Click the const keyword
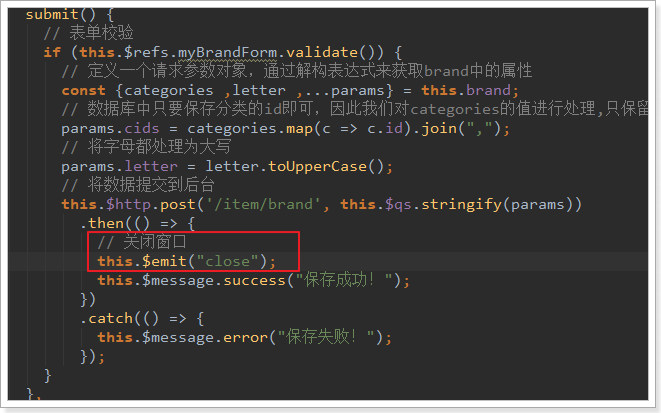Image resolution: width=661 pixels, height=413 pixels. point(82,91)
